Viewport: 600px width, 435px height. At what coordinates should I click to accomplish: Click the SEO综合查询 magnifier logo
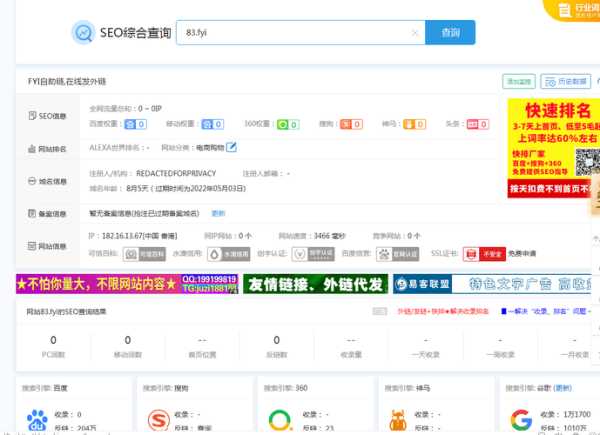point(83,33)
